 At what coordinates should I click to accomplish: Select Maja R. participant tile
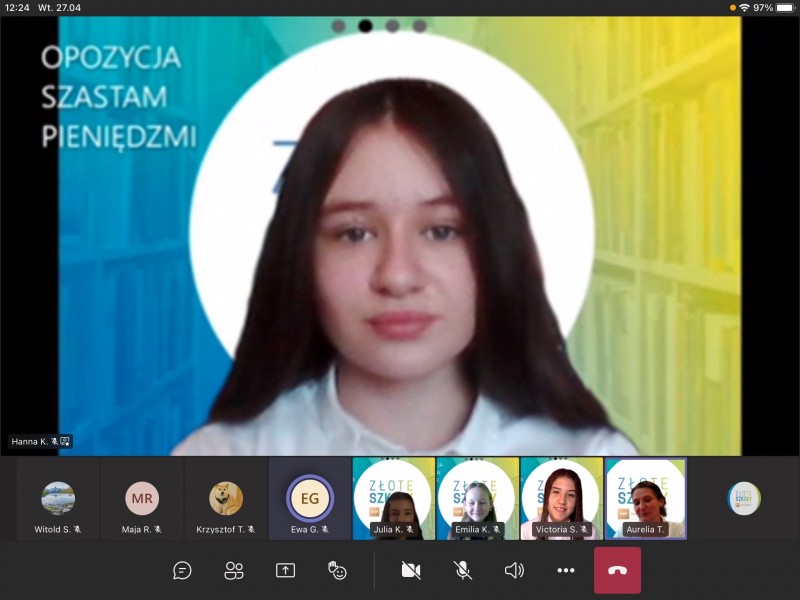coord(142,498)
